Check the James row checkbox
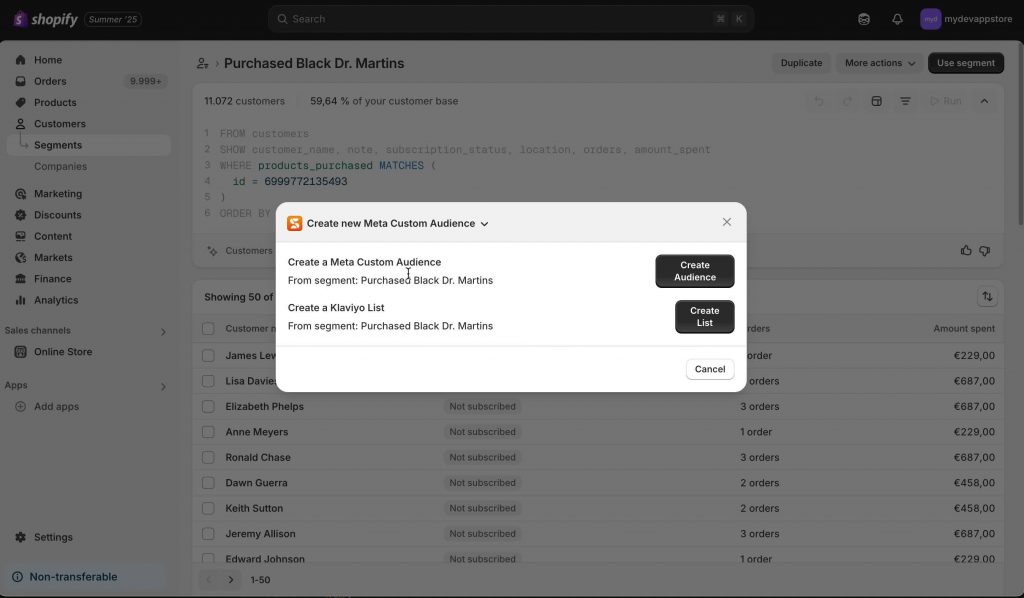 pos(208,356)
